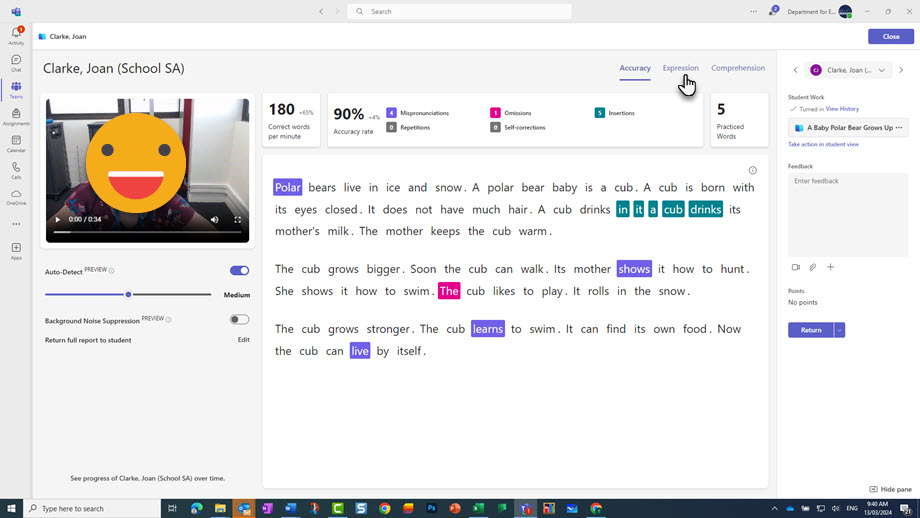Open notifications bell in title bar
Image resolution: width=920 pixels, height=518 pixels.
pos(773,11)
